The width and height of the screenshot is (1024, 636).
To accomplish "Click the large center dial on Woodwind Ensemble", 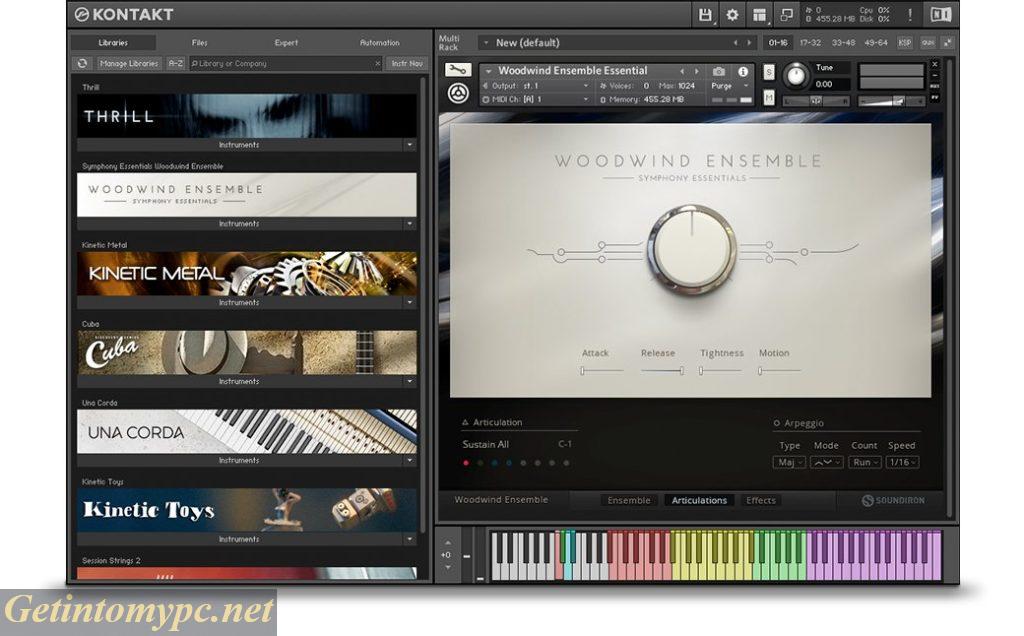I will (692, 249).
